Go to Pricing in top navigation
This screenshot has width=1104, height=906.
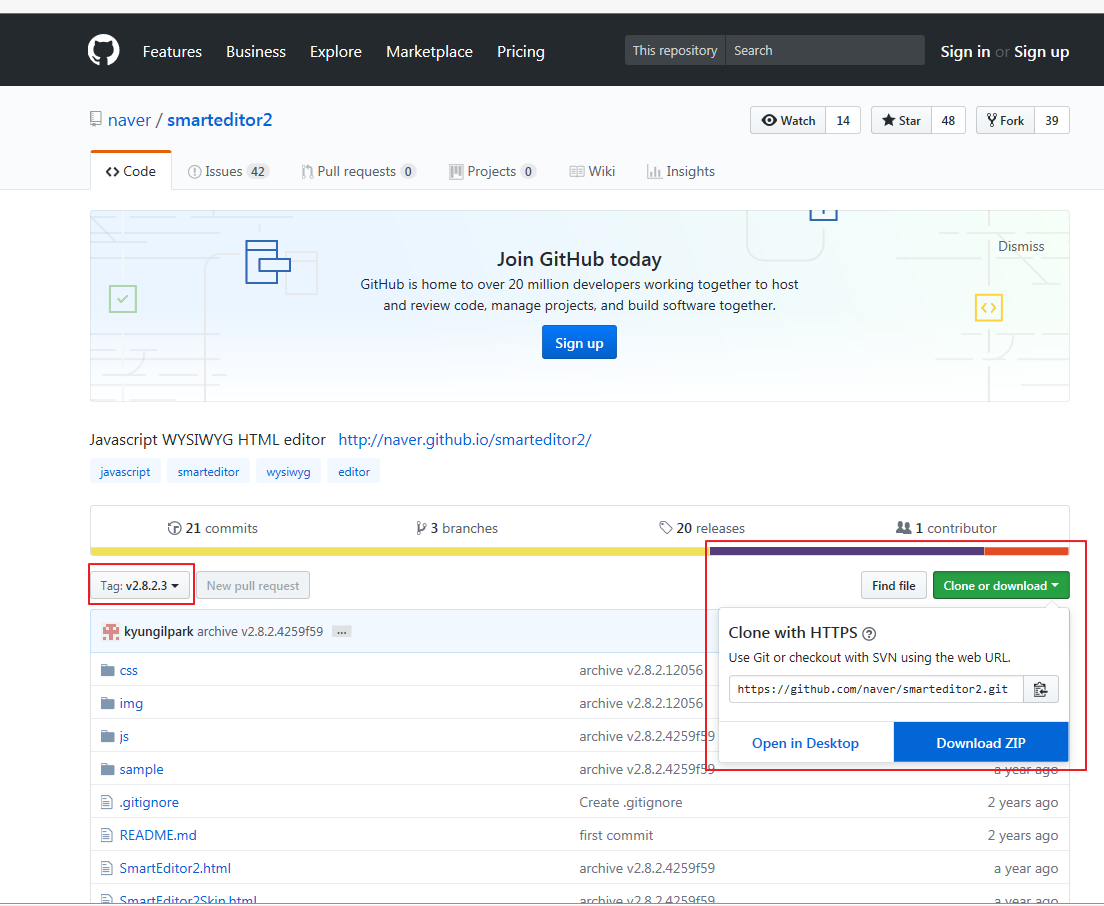(x=521, y=51)
